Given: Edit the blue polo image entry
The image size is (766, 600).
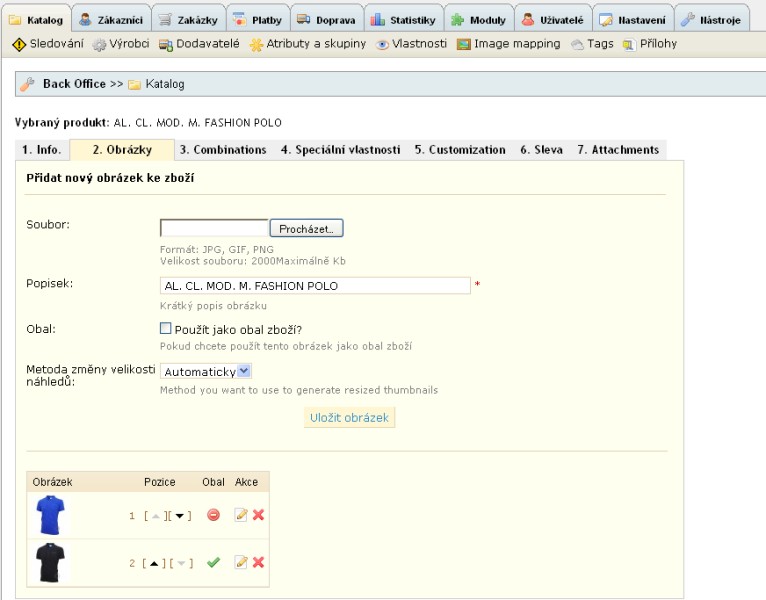Looking at the screenshot, I should tap(240, 515).
